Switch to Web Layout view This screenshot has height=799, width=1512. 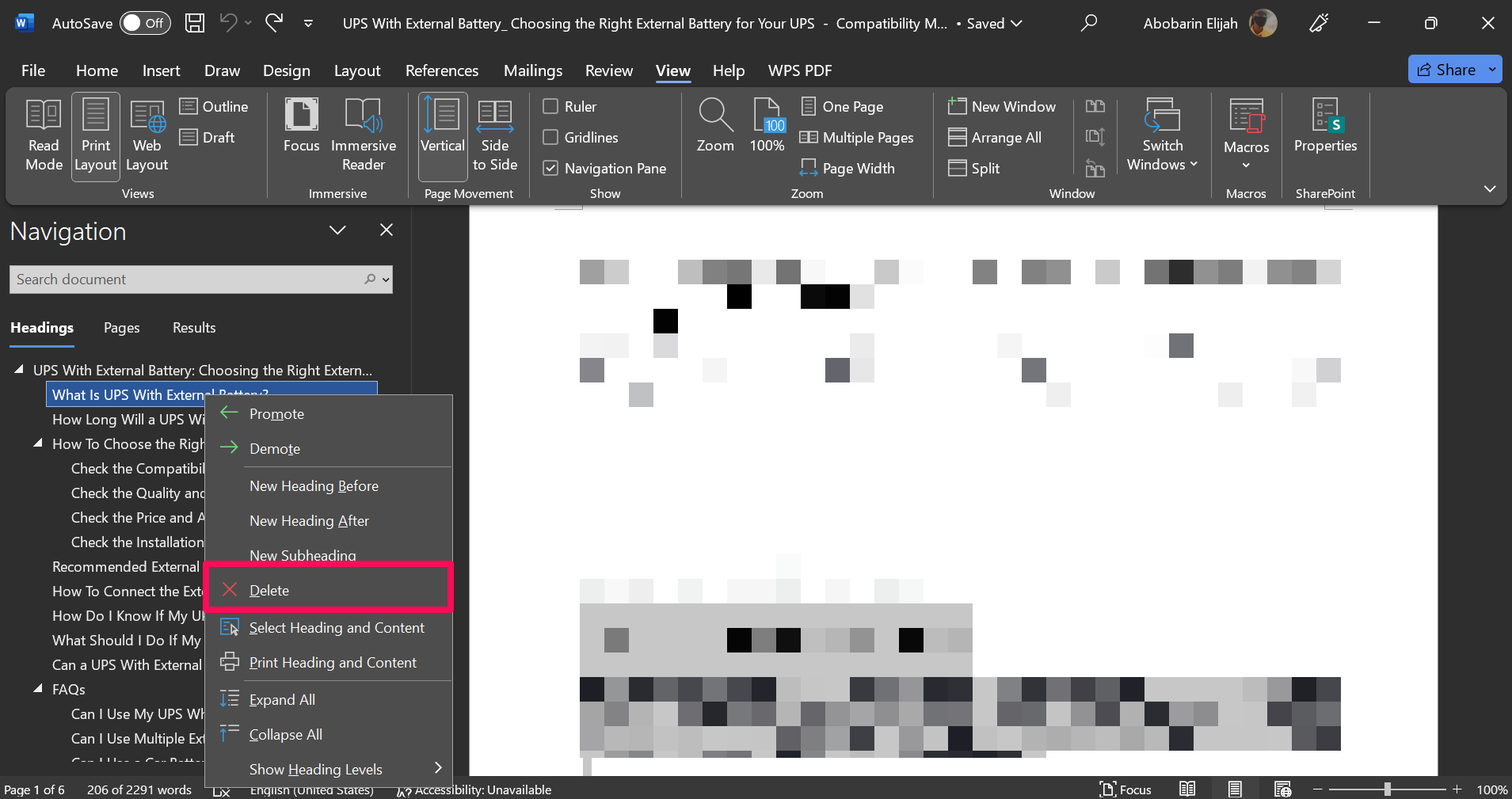pyautogui.click(x=147, y=136)
